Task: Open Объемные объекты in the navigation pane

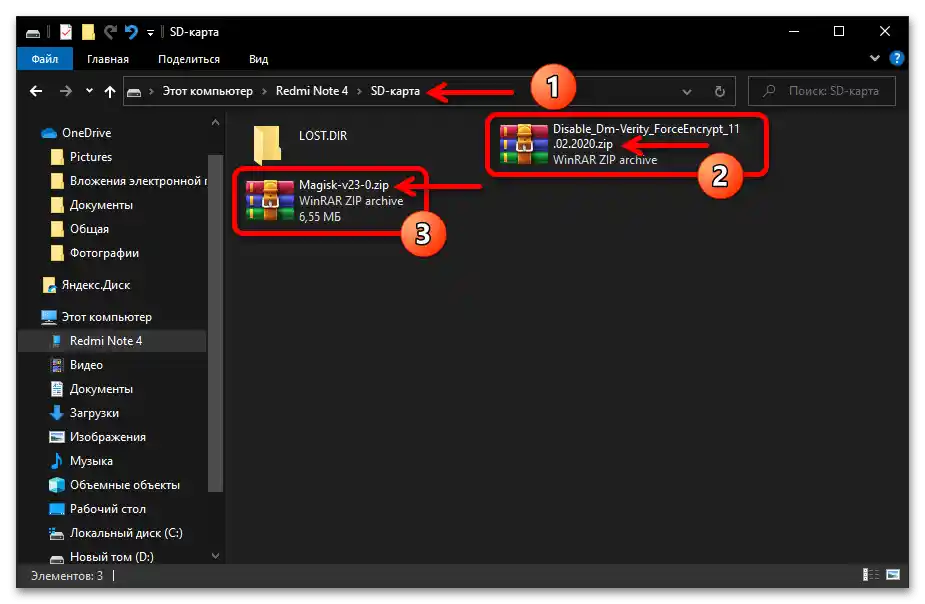Action: (124, 485)
